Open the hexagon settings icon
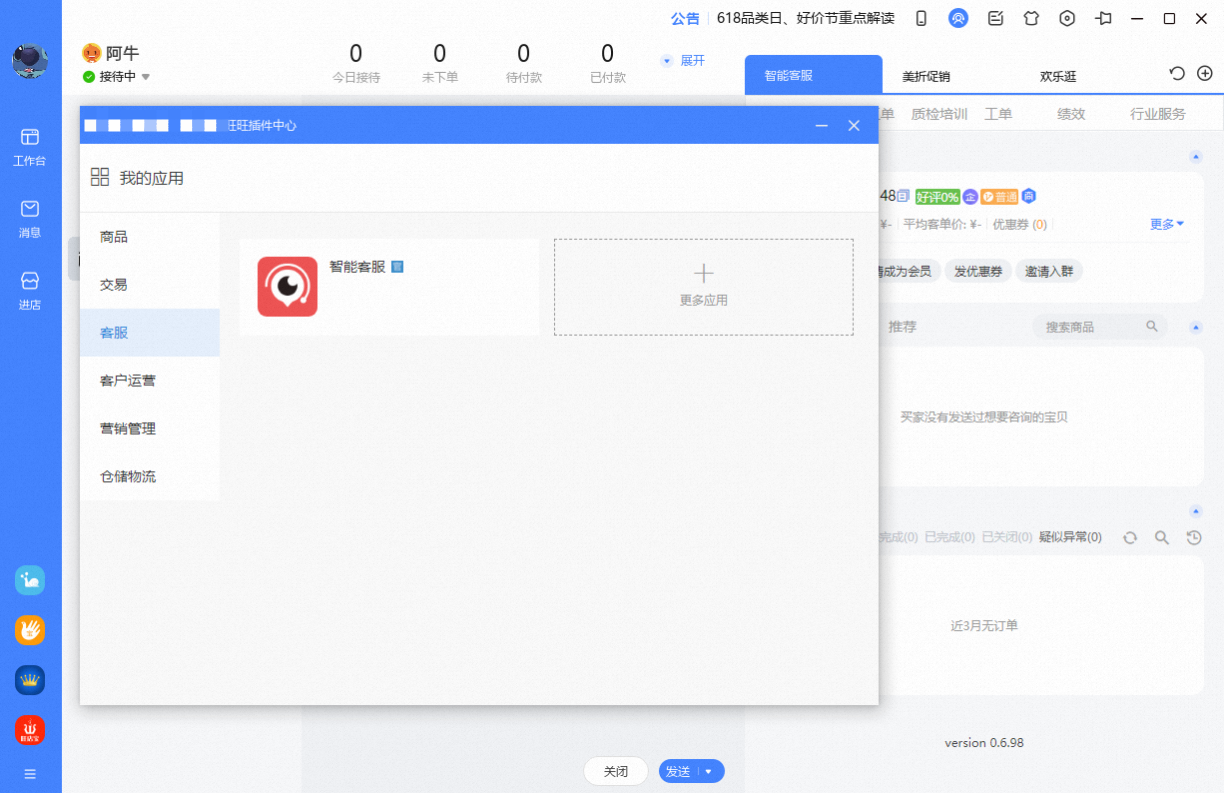The height and width of the screenshot is (793, 1224). [x=1067, y=18]
